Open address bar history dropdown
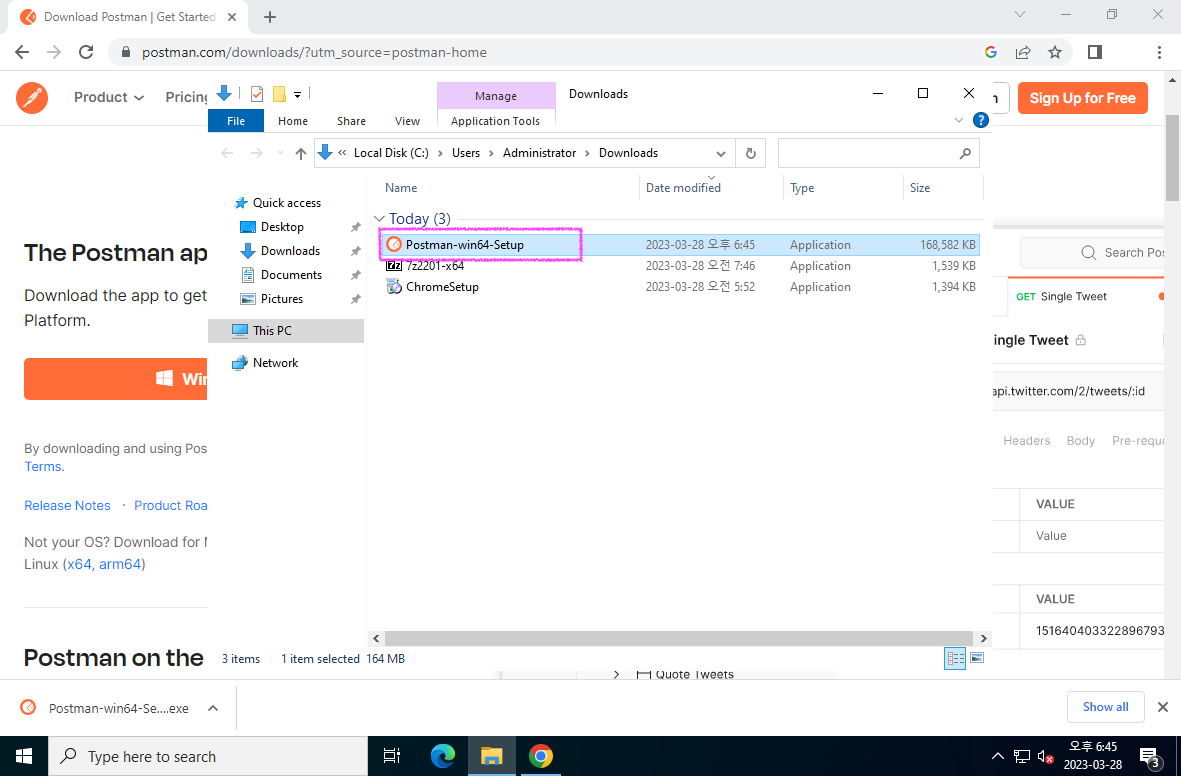The width and height of the screenshot is (1181, 776). pos(721,153)
